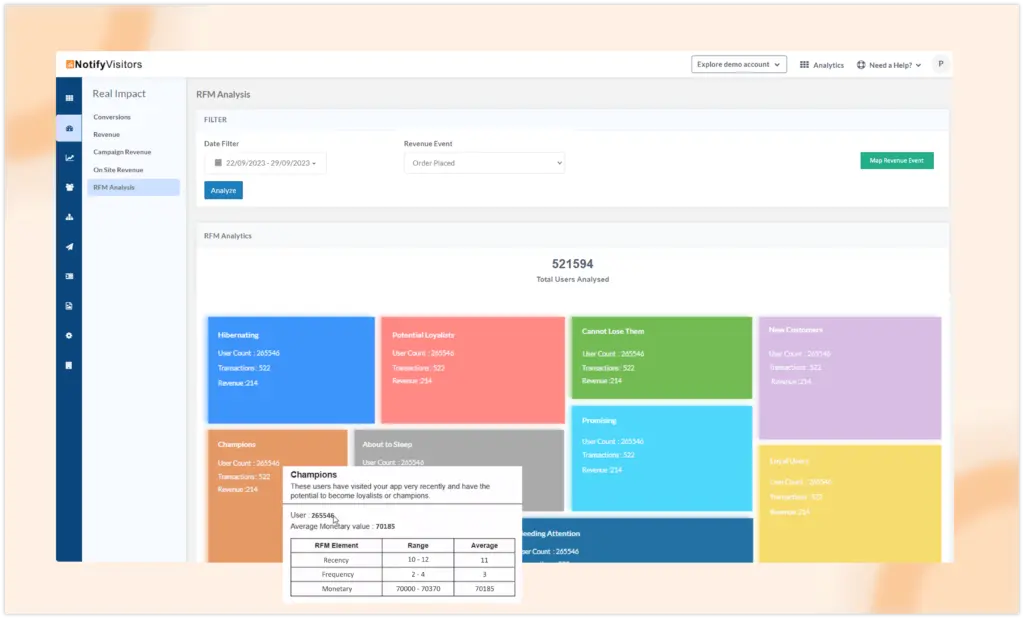Open the settings gear icon in sidebar
The height and width of the screenshot is (619, 1024).
point(69,335)
